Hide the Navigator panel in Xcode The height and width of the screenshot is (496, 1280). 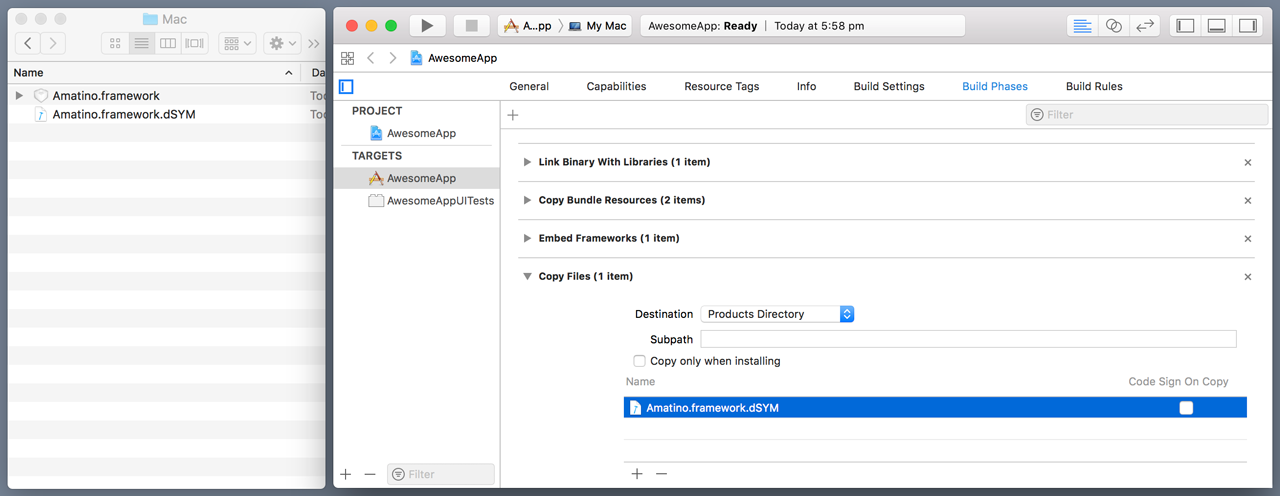coord(1186,26)
